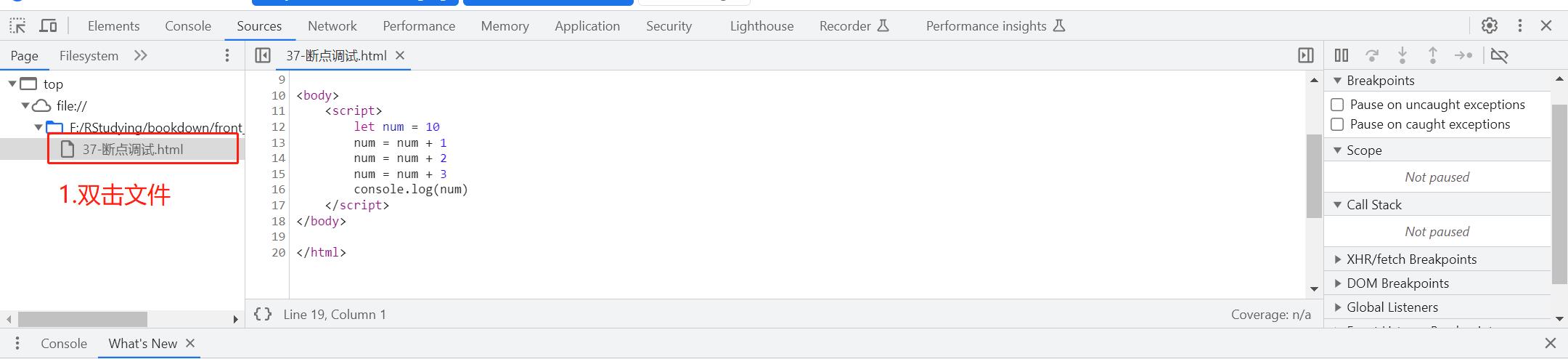Screen dimensions: 1568x359
Task: Enable Pause on caught exceptions
Action: pyautogui.click(x=1337, y=124)
